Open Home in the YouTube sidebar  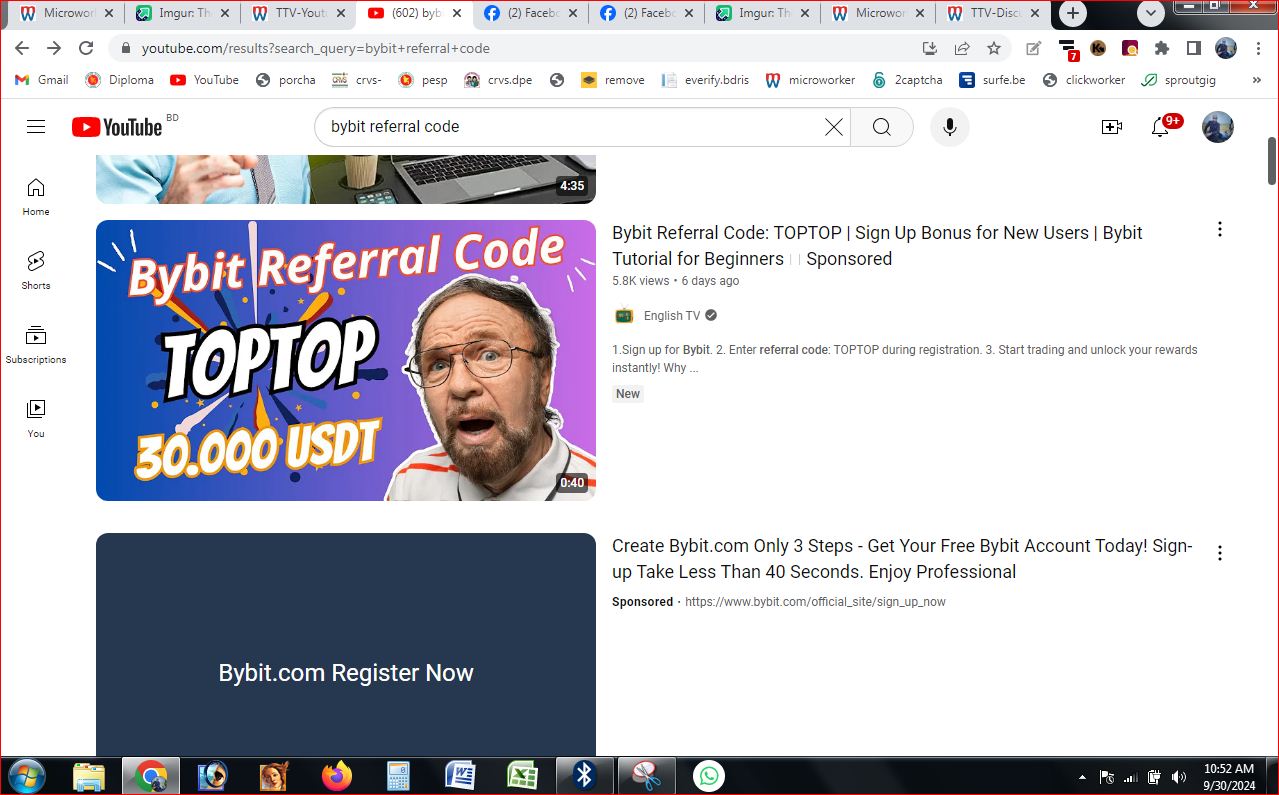click(36, 197)
